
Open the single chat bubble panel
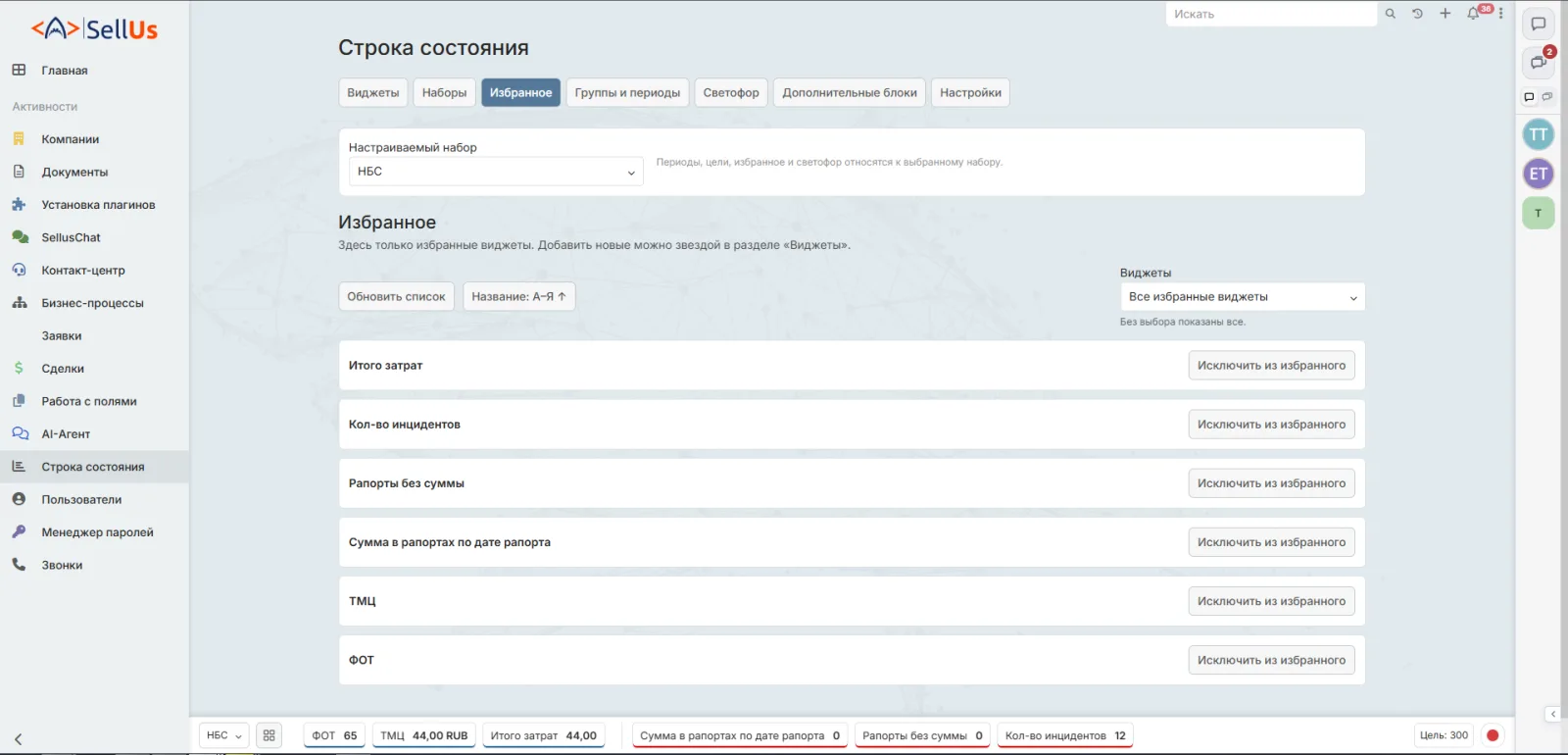(1539, 24)
